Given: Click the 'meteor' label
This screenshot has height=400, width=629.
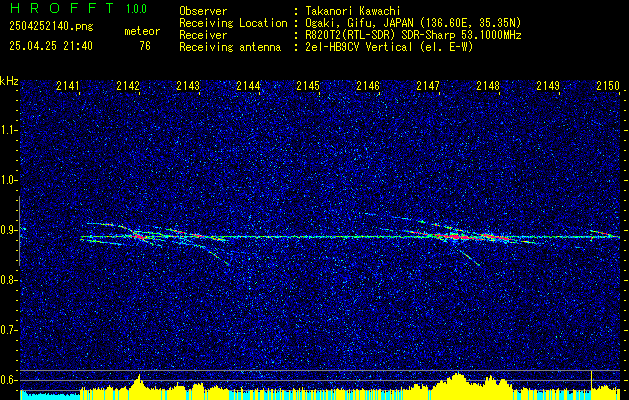Looking at the screenshot, I should [142, 31].
